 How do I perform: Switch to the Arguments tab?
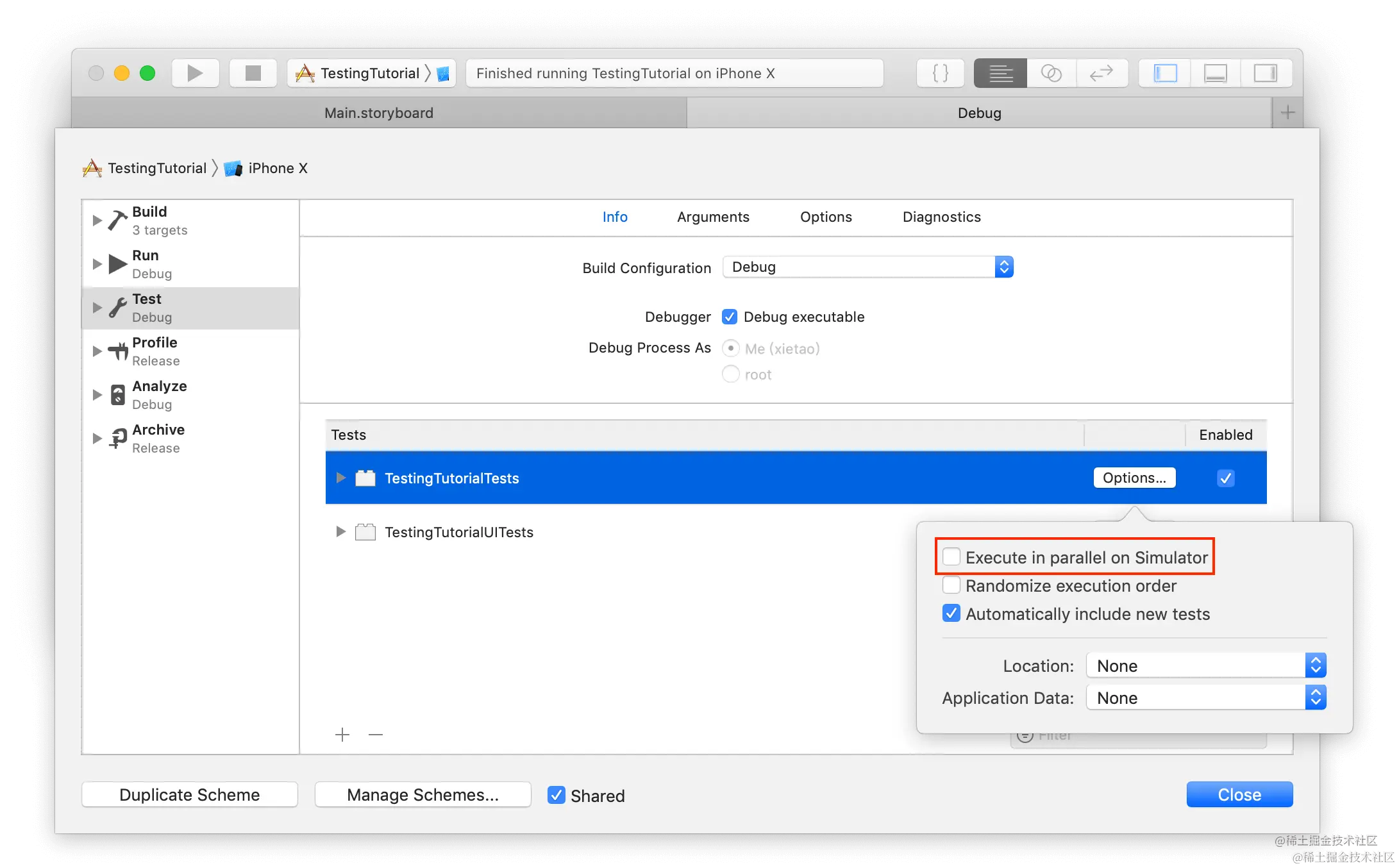coord(713,217)
